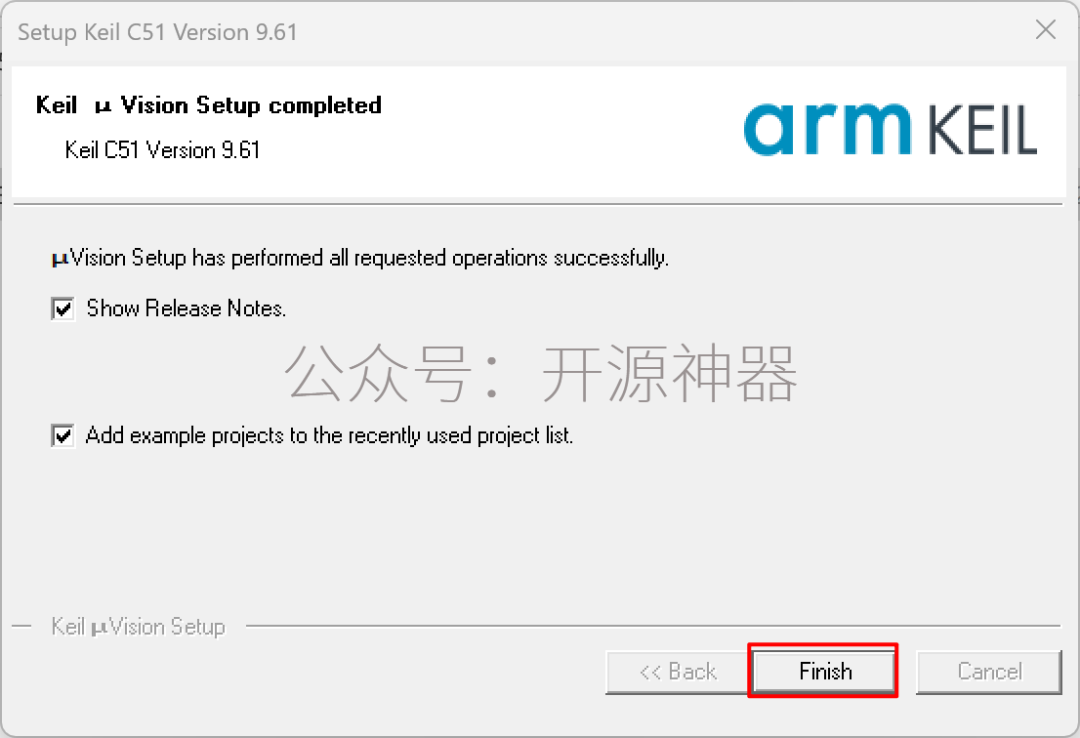Uncheck the Show Release Notes checkbox
The image size is (1080, 738).
click(63, 308)
